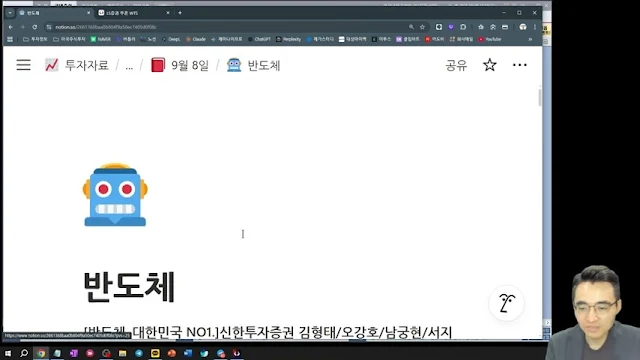The height and width of the screenshot is (360, 640).
Task: Open the DeepL bookmark
Action: pyautogui.click(x=171, y=39)
